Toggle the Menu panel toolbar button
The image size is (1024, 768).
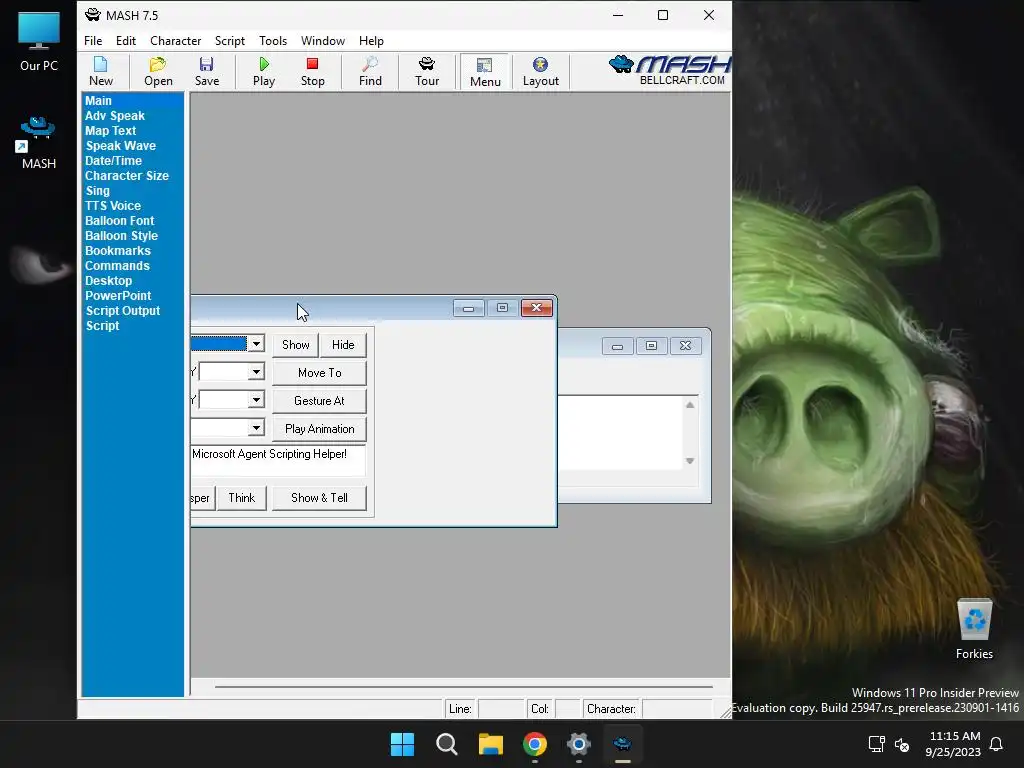tap(485, 72)
